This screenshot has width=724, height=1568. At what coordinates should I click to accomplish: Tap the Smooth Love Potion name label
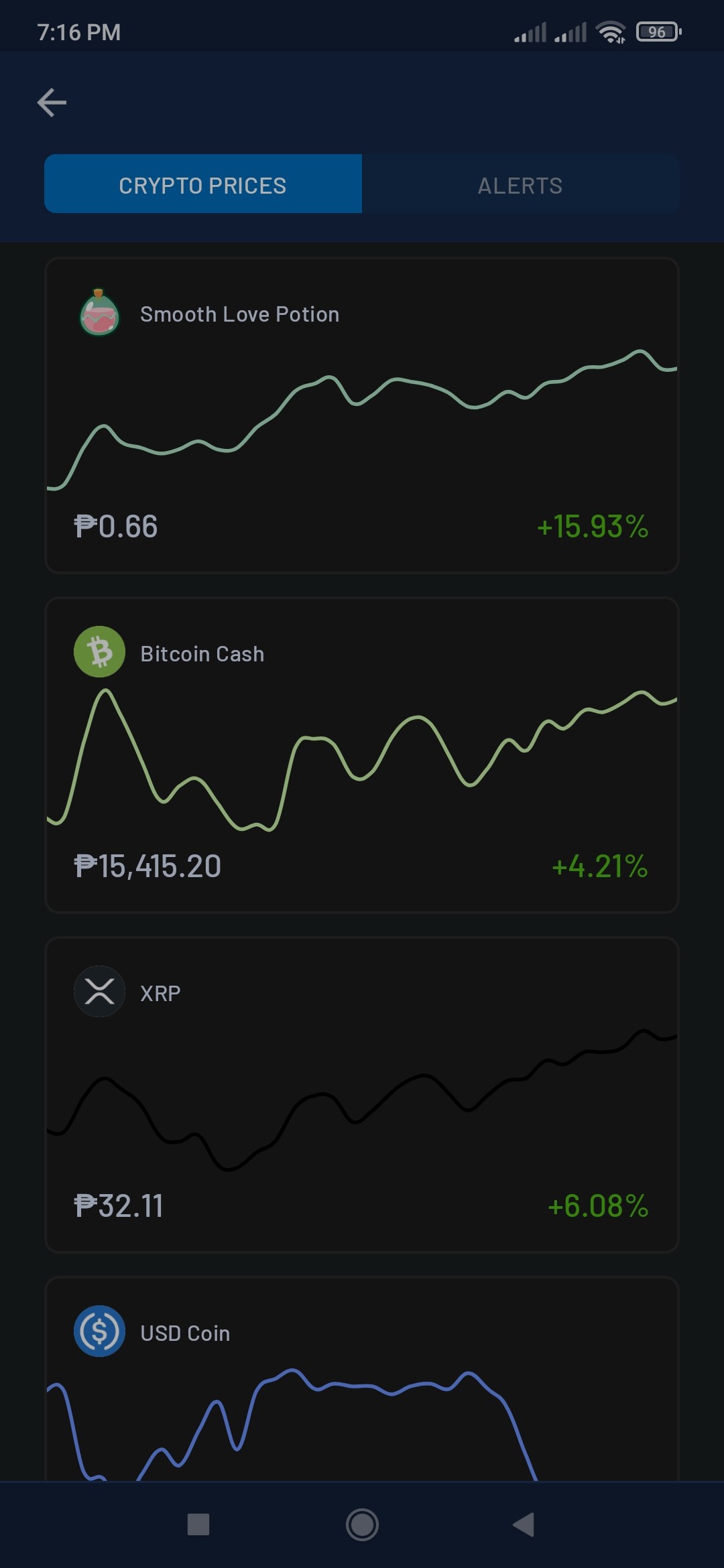pos(240,314)
